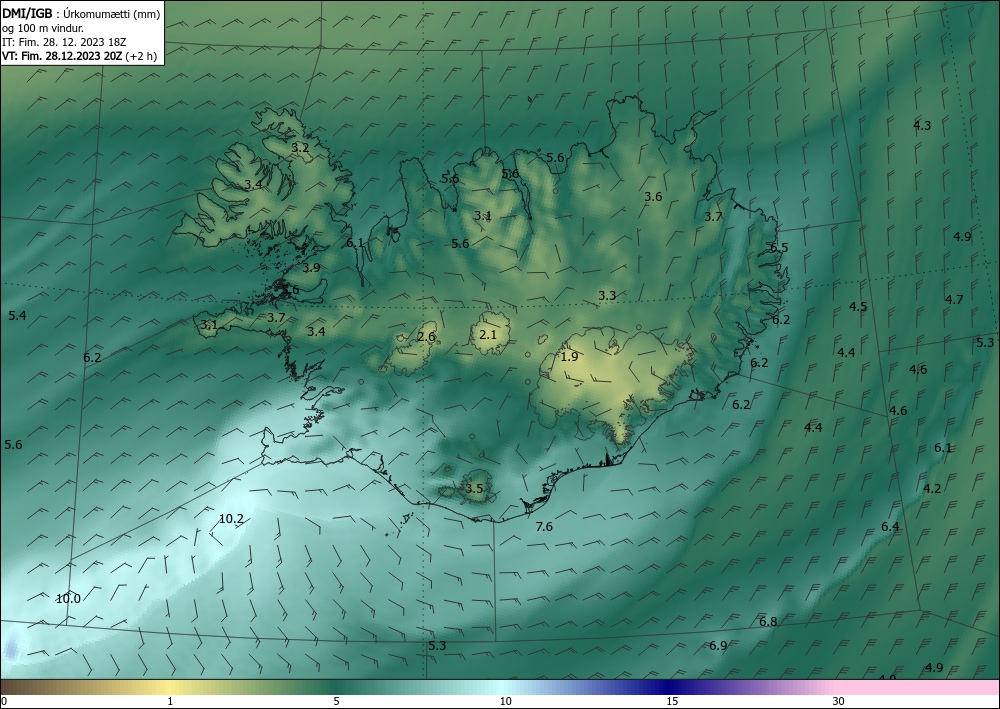Screen dimensions: 1000x709
Task: Select the 4.2 value label
Action: 932,489
